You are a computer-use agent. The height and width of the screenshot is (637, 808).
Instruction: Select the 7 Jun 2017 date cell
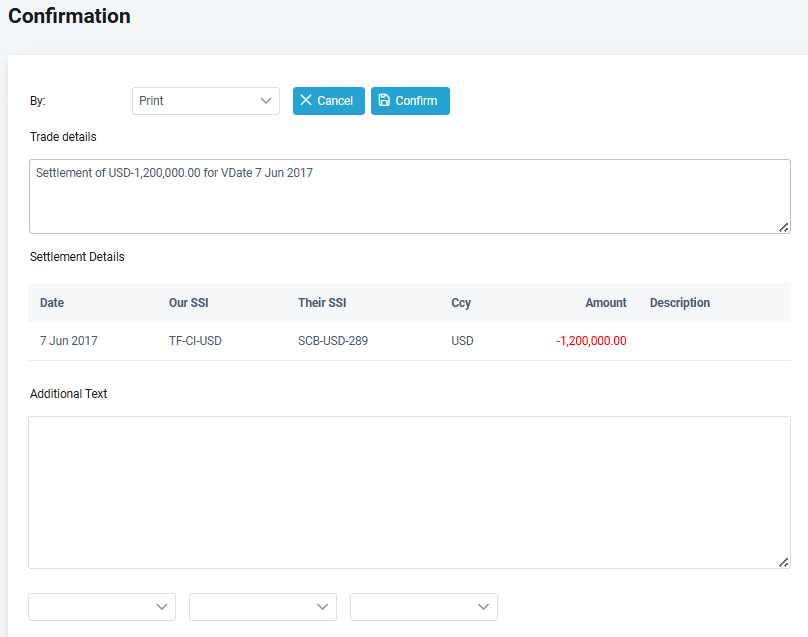(69, 341)
